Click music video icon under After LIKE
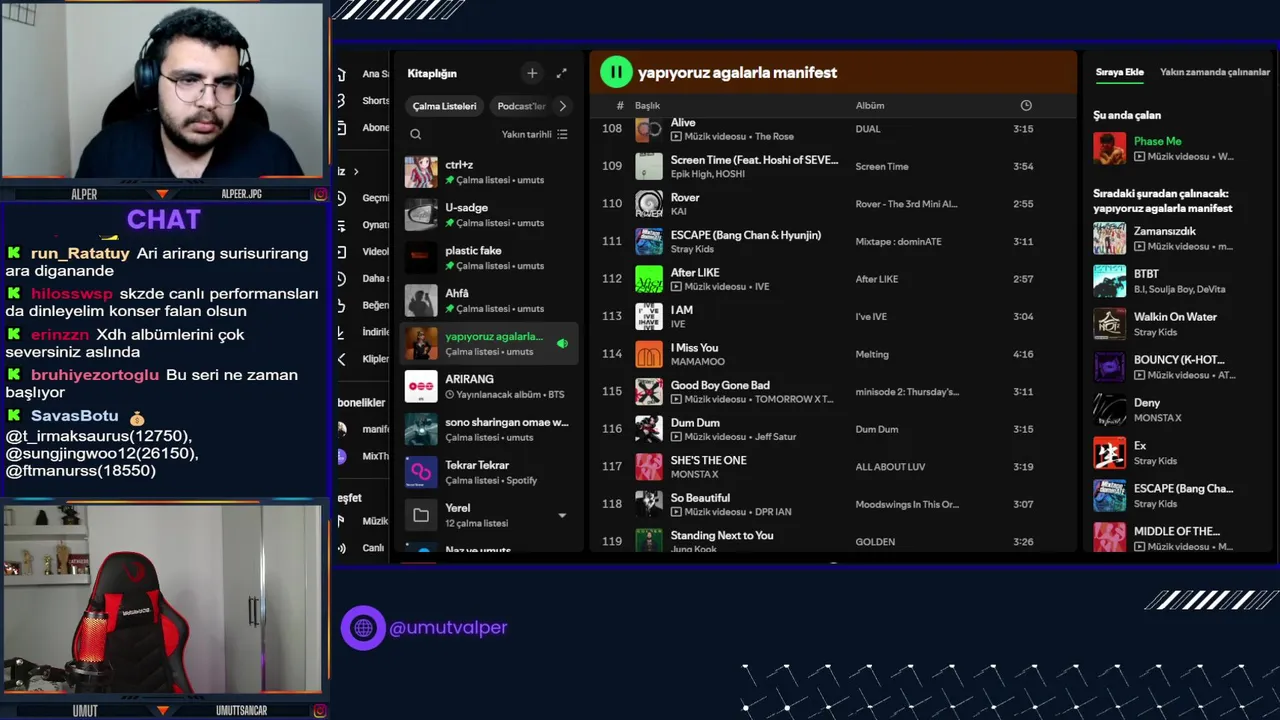 click(676, 287)
